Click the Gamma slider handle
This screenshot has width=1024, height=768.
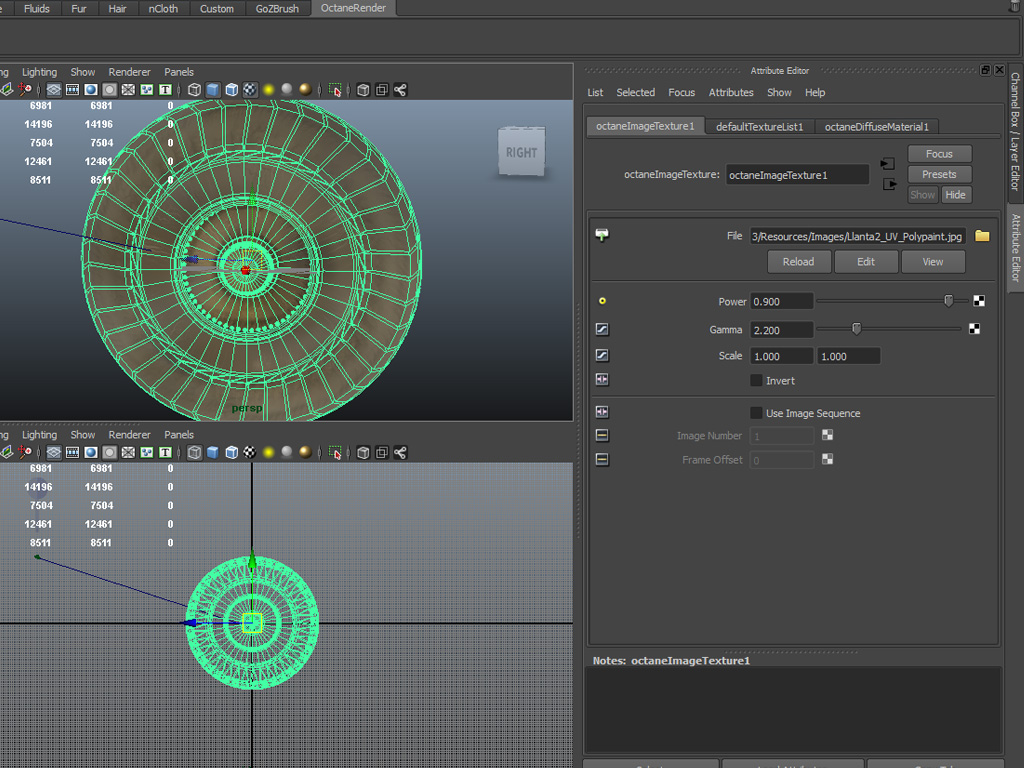click(856, 329)
